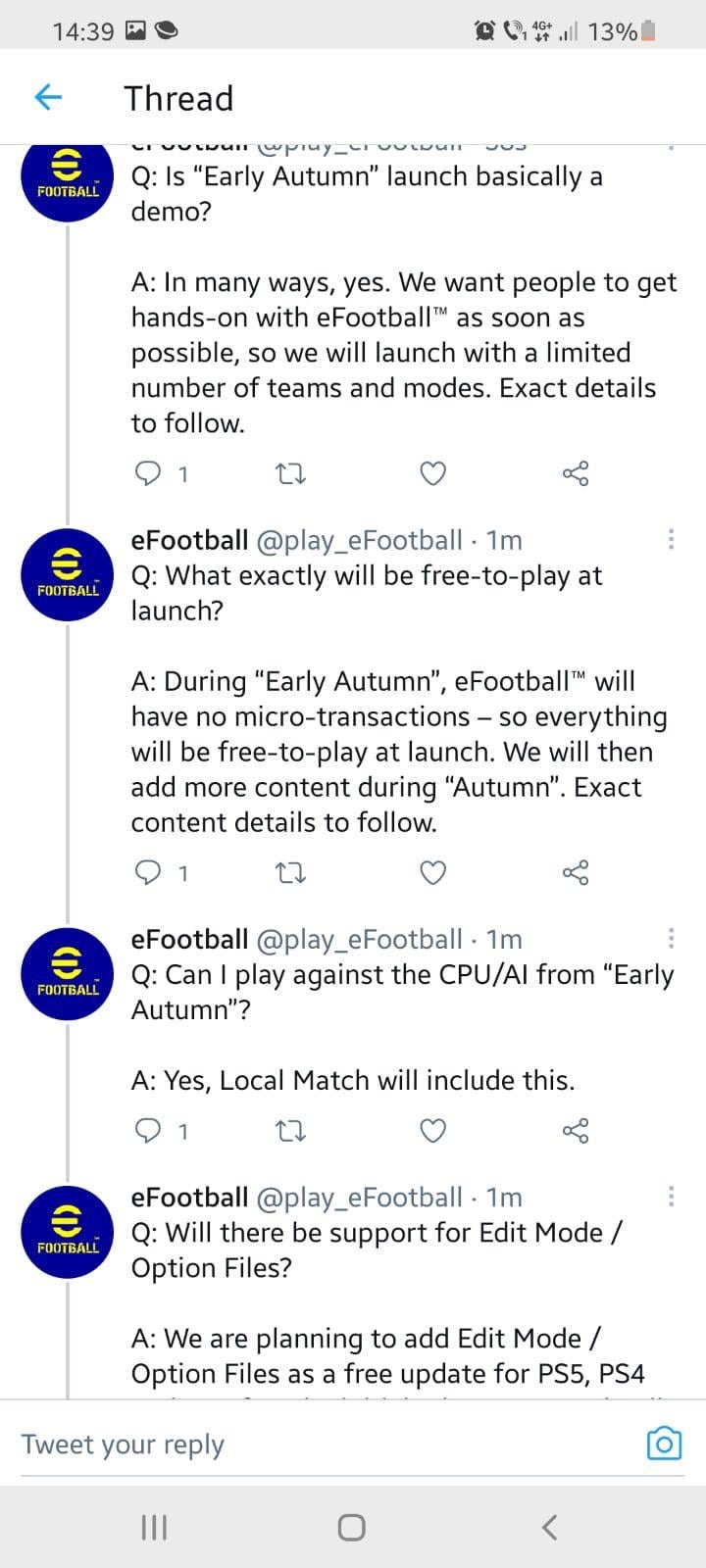This screenshot has width=706, height=1568.
Task: Like the free-to-play at launch tweet
Action: [x=433, y=873]
